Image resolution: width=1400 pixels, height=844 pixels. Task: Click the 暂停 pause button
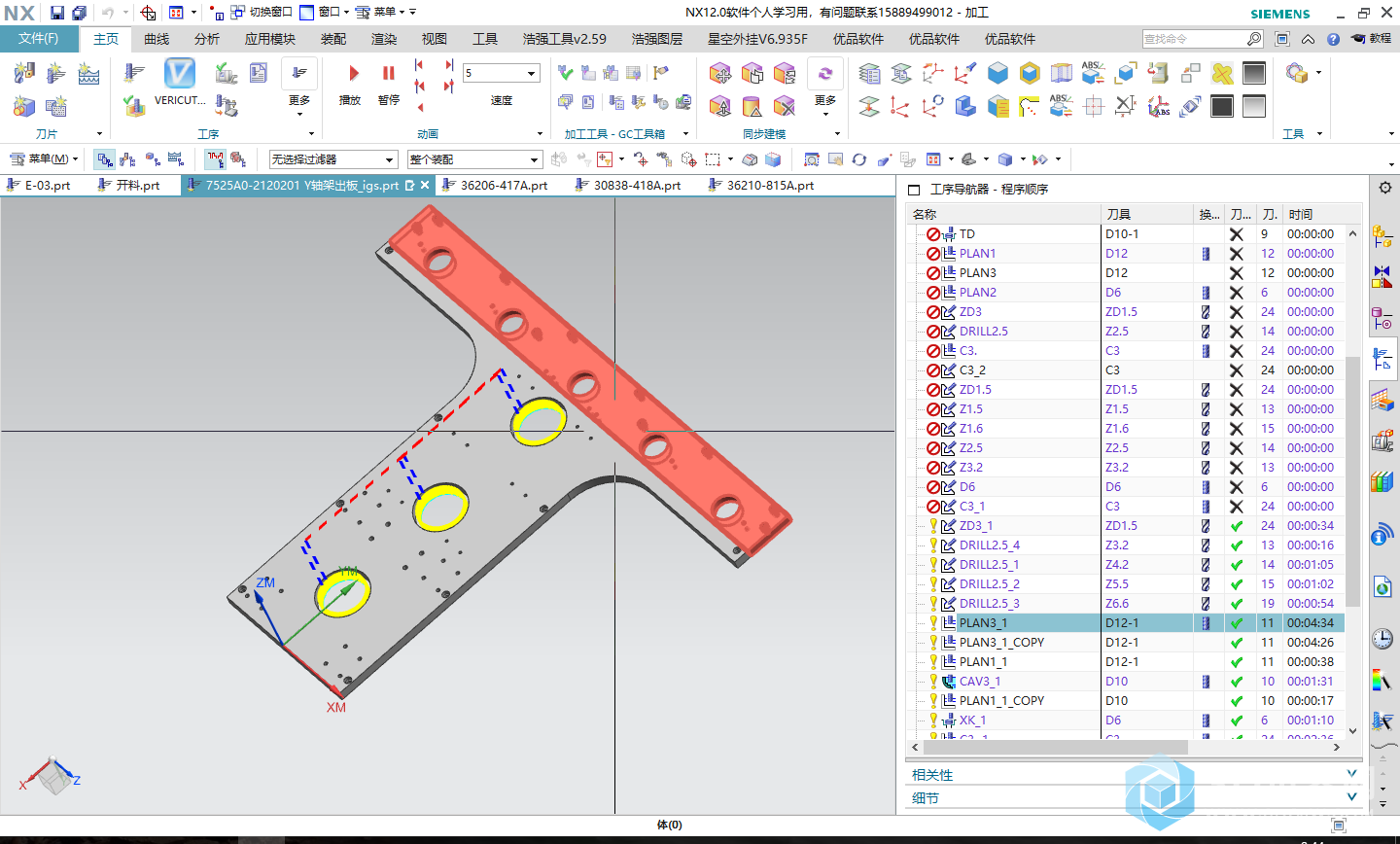pyautogui.click(x=389, y=84)
